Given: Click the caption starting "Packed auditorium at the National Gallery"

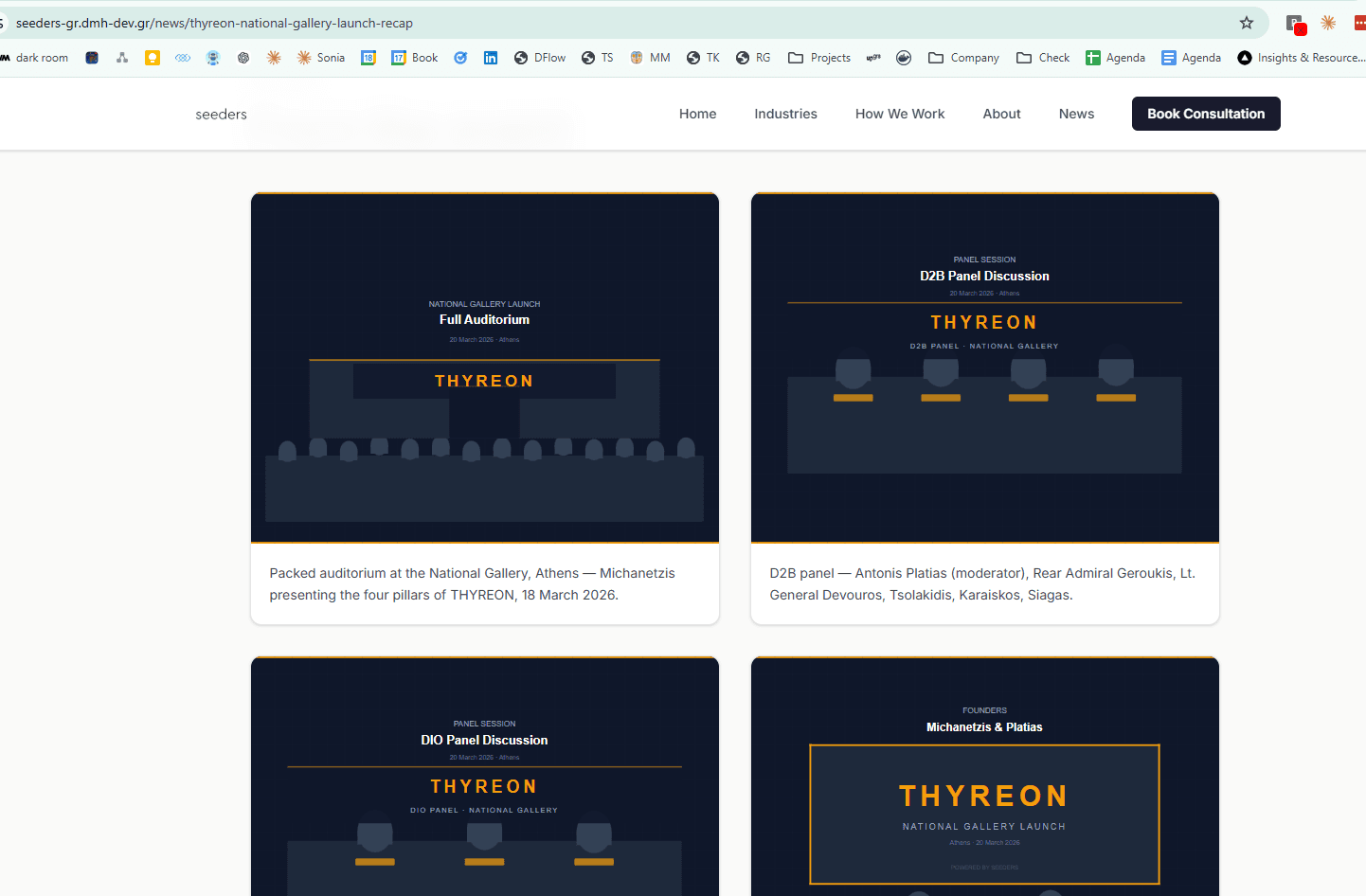Looking at the screenshot, I should click(x=473, y=584).
